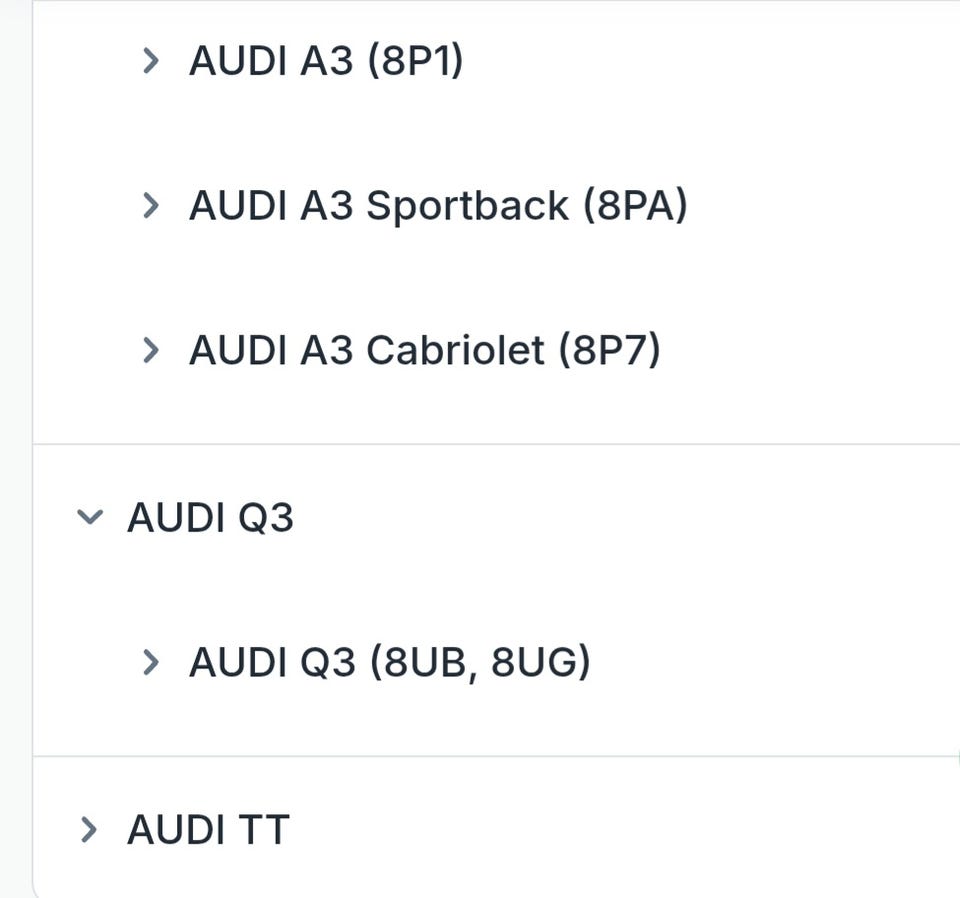The width and height of the screenshot is (960, 898).
Task: Click the 8P7 model code text
Action: click(x=610, y=350)
